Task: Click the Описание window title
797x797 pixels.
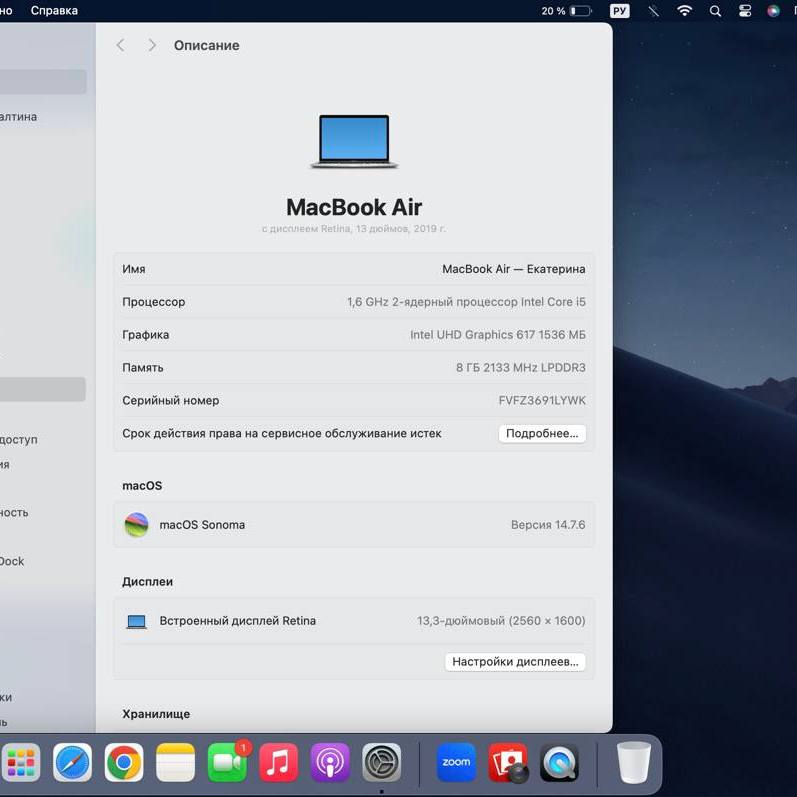Action: (206, 45)
